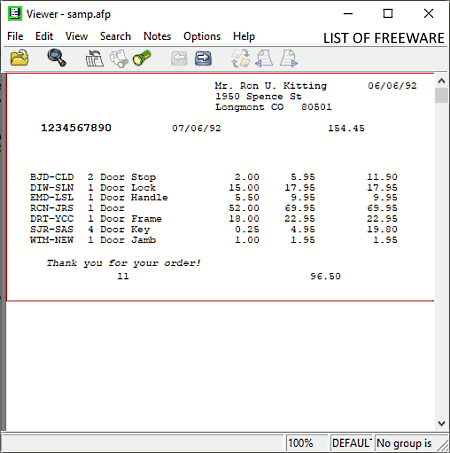Click the Door Frame description
Screen dimensions: 450x453
click(131, 219)
